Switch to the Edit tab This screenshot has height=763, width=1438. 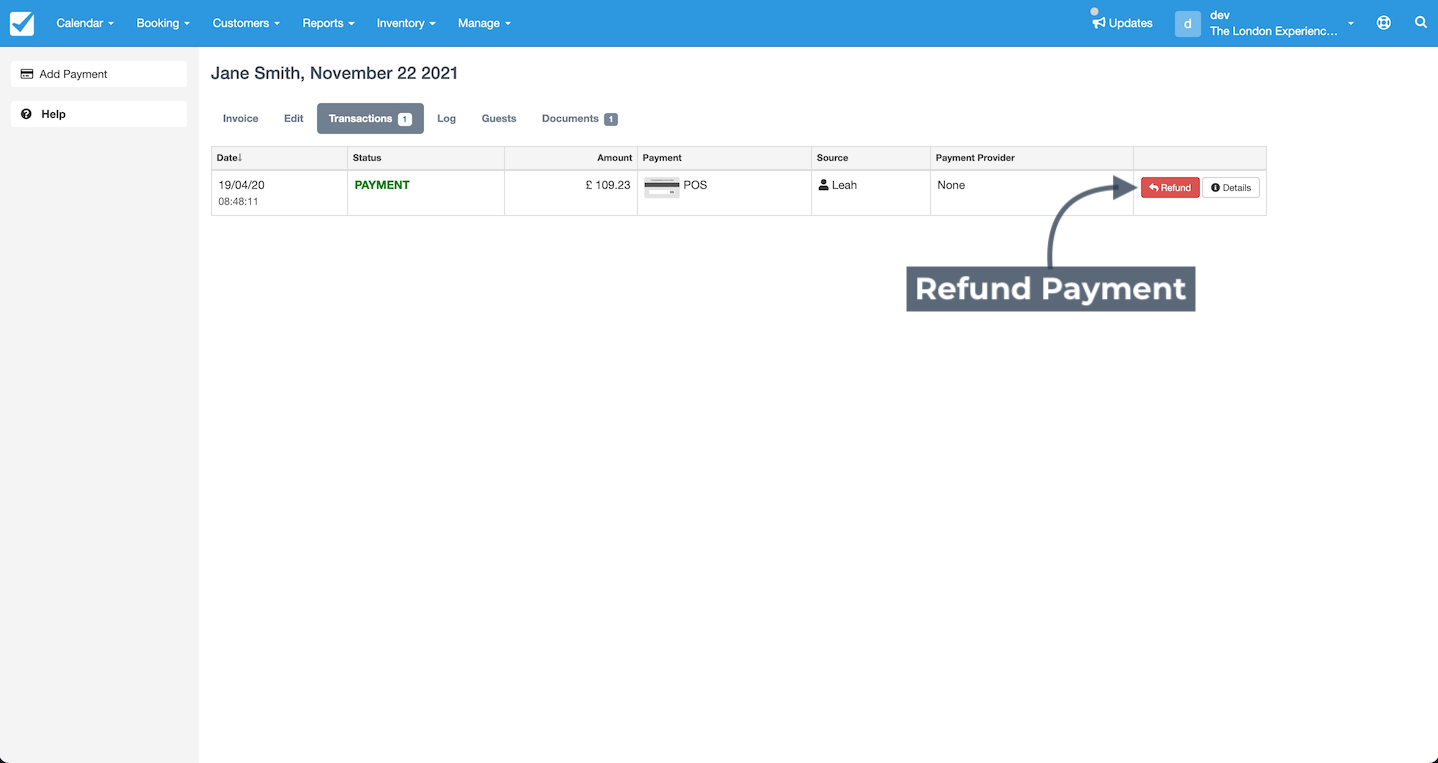(293, 118)
